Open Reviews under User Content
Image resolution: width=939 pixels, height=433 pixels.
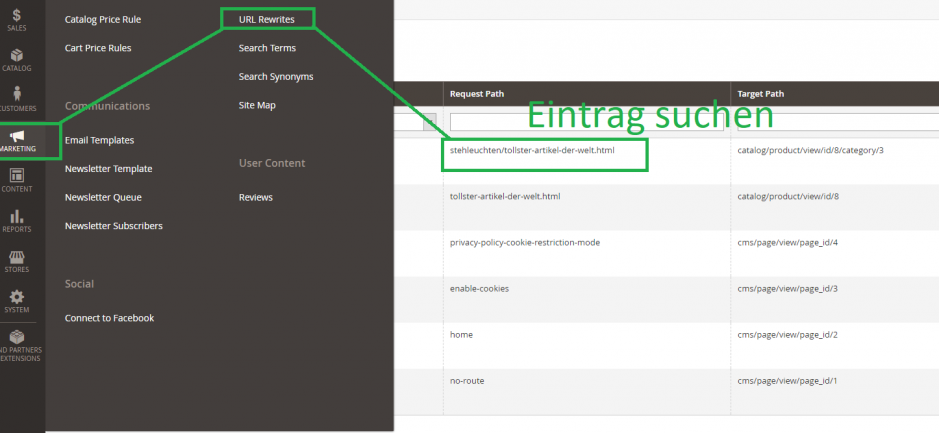coord(256,197)
